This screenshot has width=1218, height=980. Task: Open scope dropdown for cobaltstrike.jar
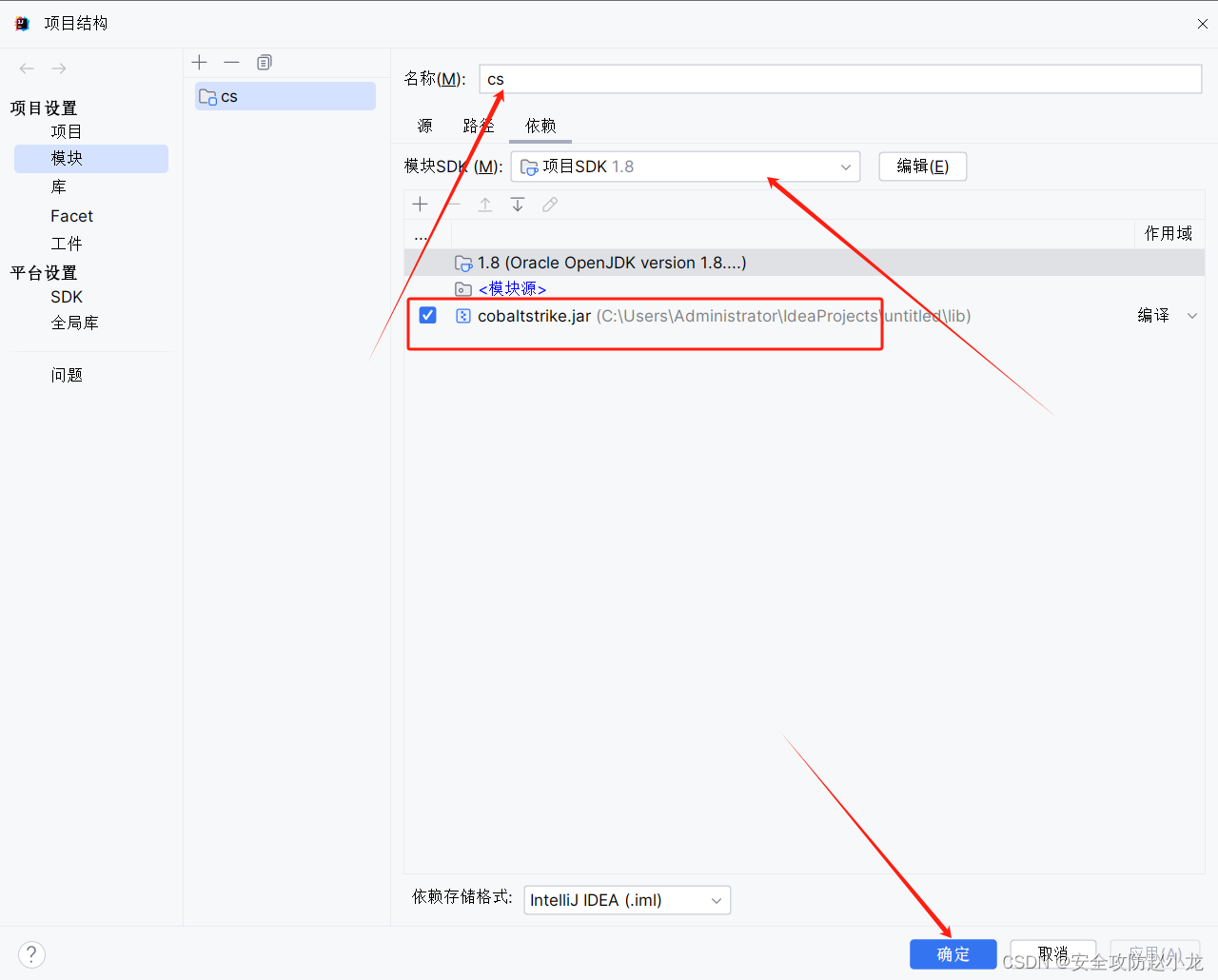pos(1192,316)
